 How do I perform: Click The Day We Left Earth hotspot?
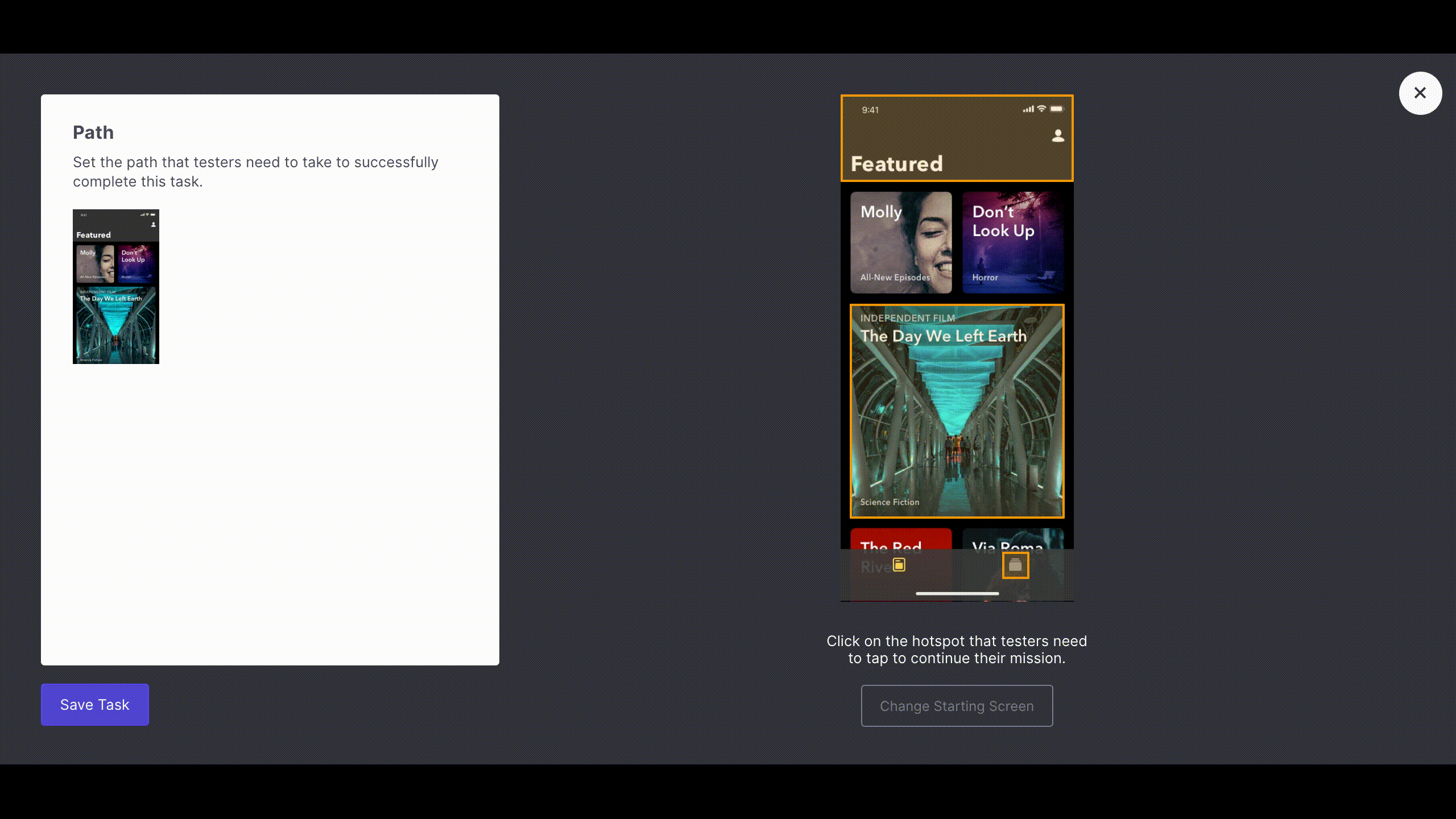click(957, 411)
